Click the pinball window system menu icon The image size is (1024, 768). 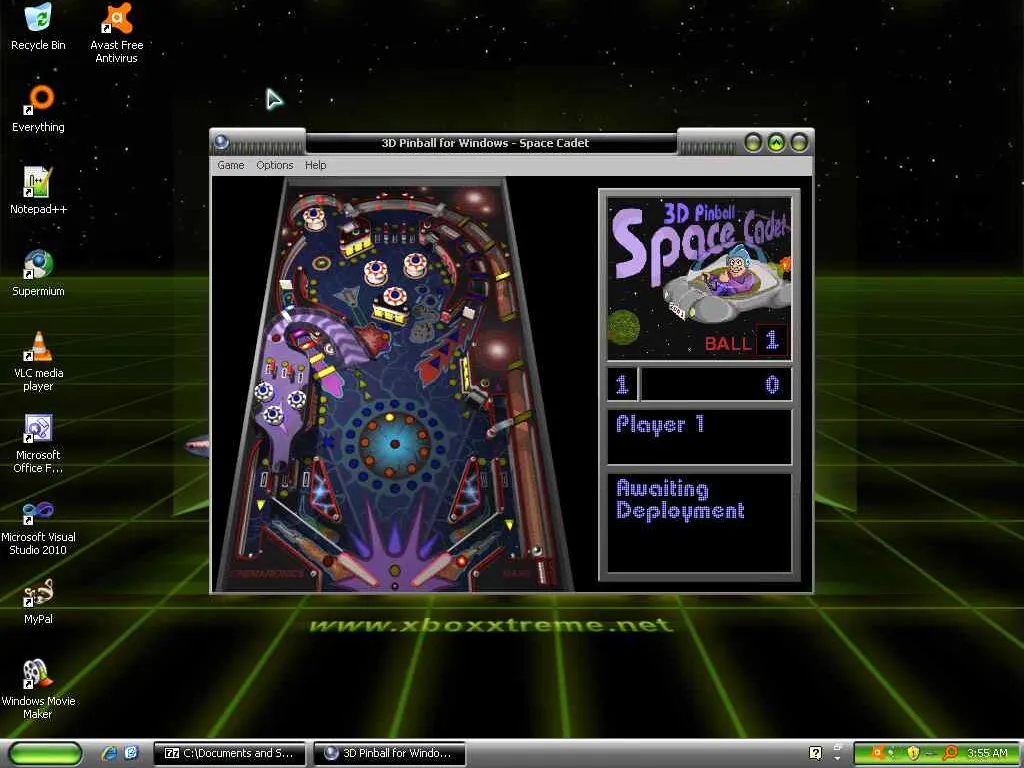pos(221,142)
